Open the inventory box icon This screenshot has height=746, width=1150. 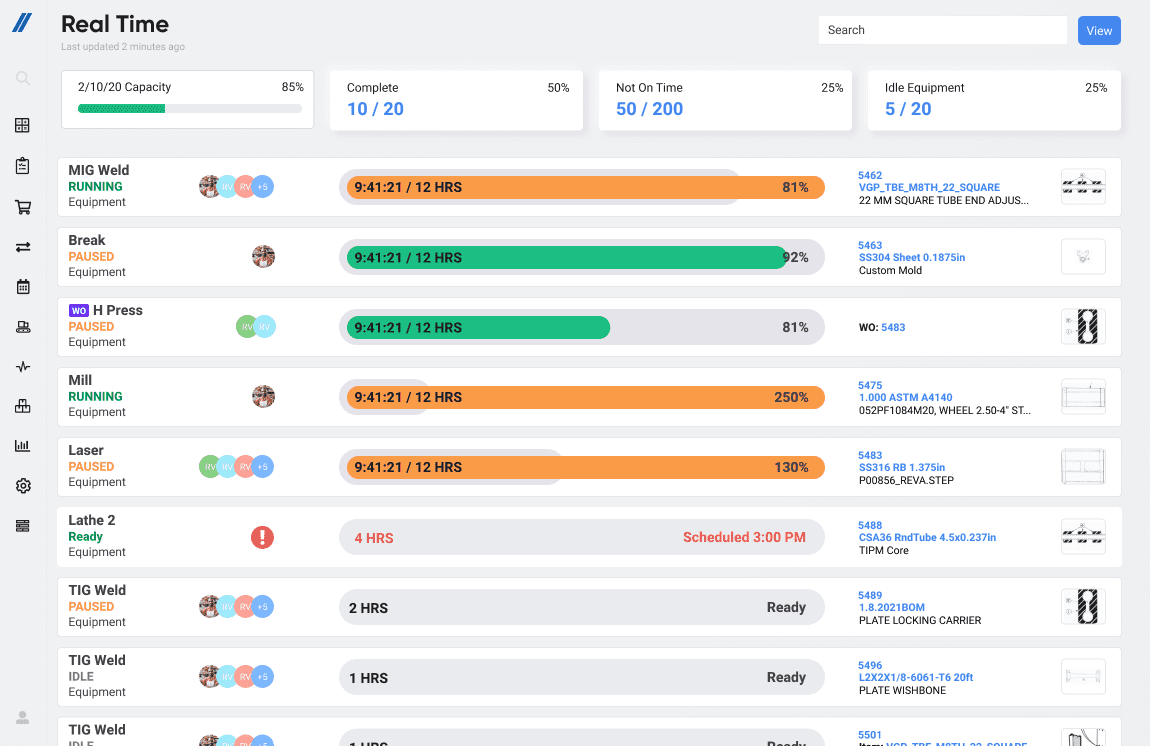point(22,406)
